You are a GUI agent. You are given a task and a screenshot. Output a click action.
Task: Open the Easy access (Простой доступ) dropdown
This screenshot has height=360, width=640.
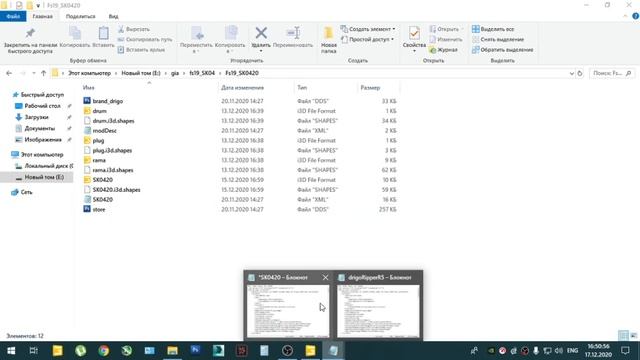coord(367,39)
